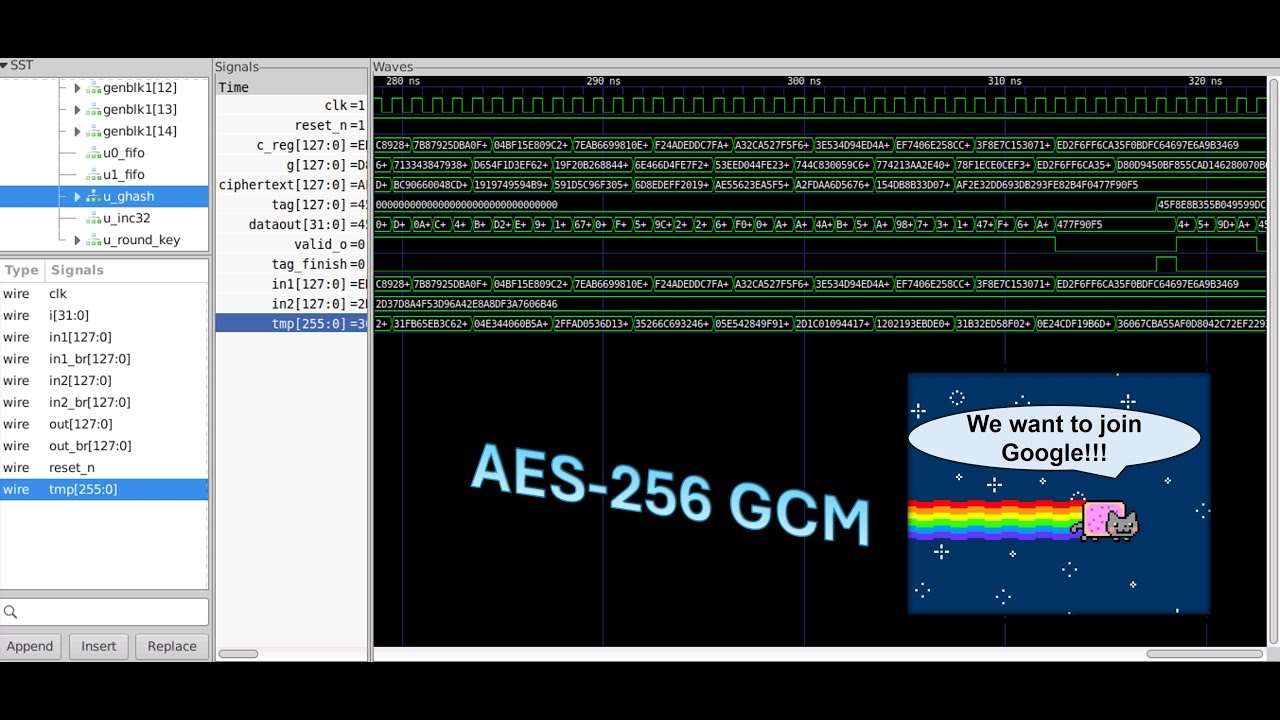The image size is (1280, 720).
Task: Expand the u_ghash tree node
Action: coord(77,197)
